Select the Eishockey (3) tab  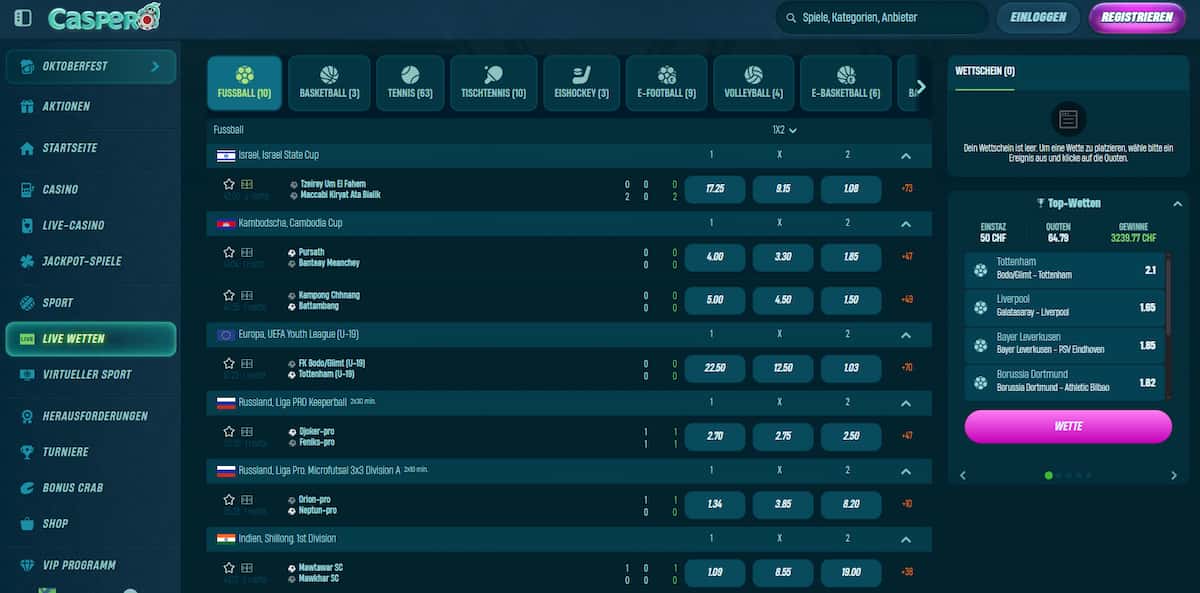point(581,83)
